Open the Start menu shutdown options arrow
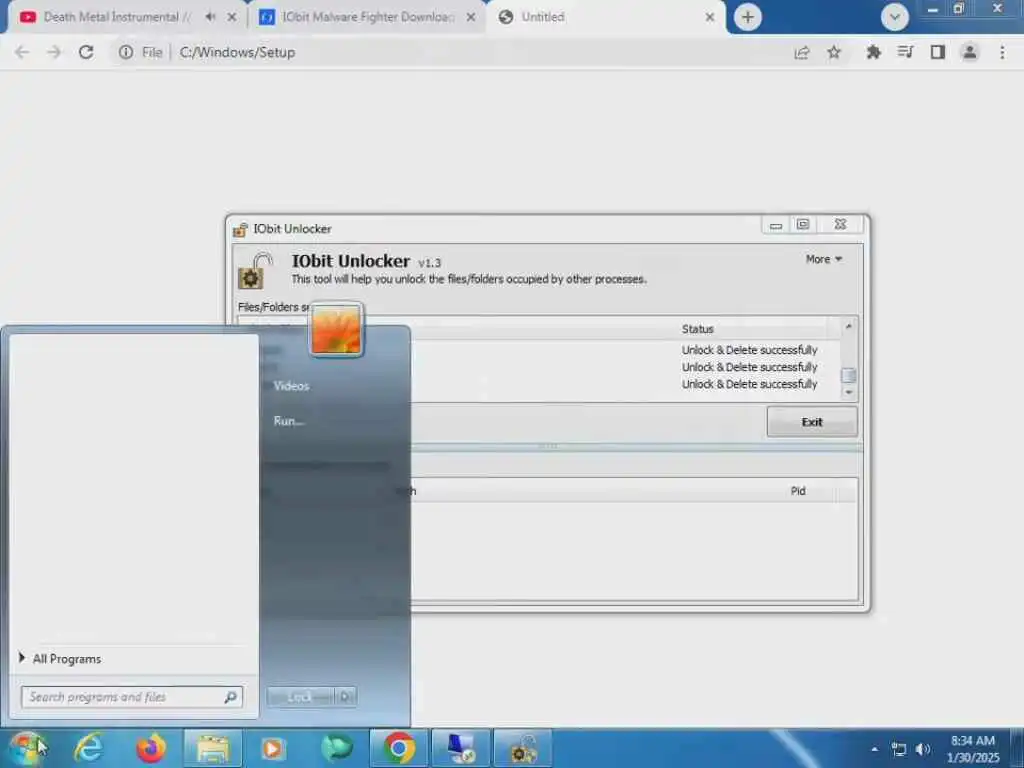The height and width of the screenshot is (768, 1024). click(x=345, y=697)
